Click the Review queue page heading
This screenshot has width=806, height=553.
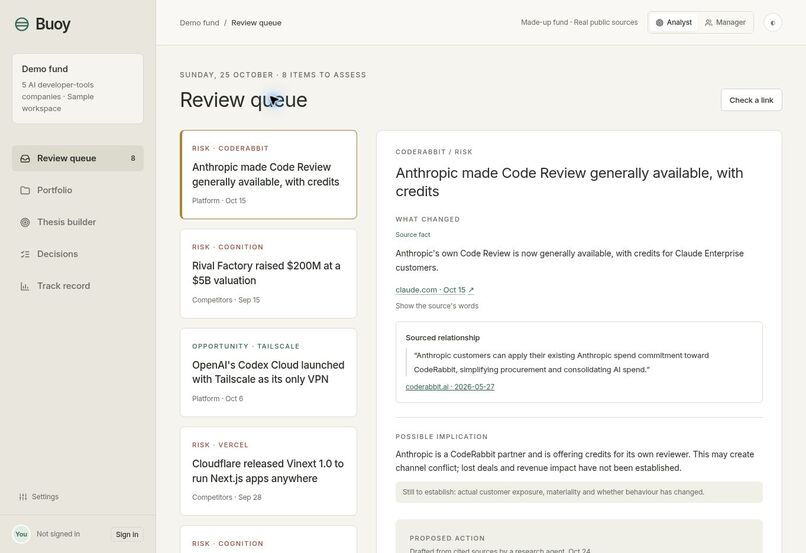pos(244,100)
